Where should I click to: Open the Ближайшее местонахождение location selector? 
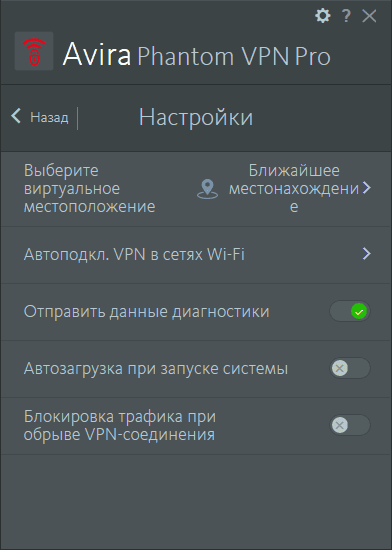click(x=294, y=189)
